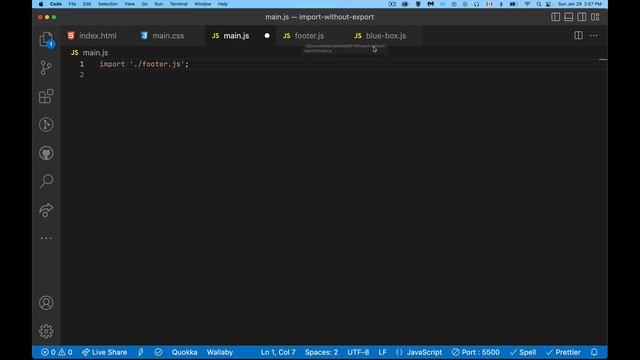Change file encoding UTF-8
The height and width of the screenshot is (360, 640).
pyautogui.click(x=358, y=352)
